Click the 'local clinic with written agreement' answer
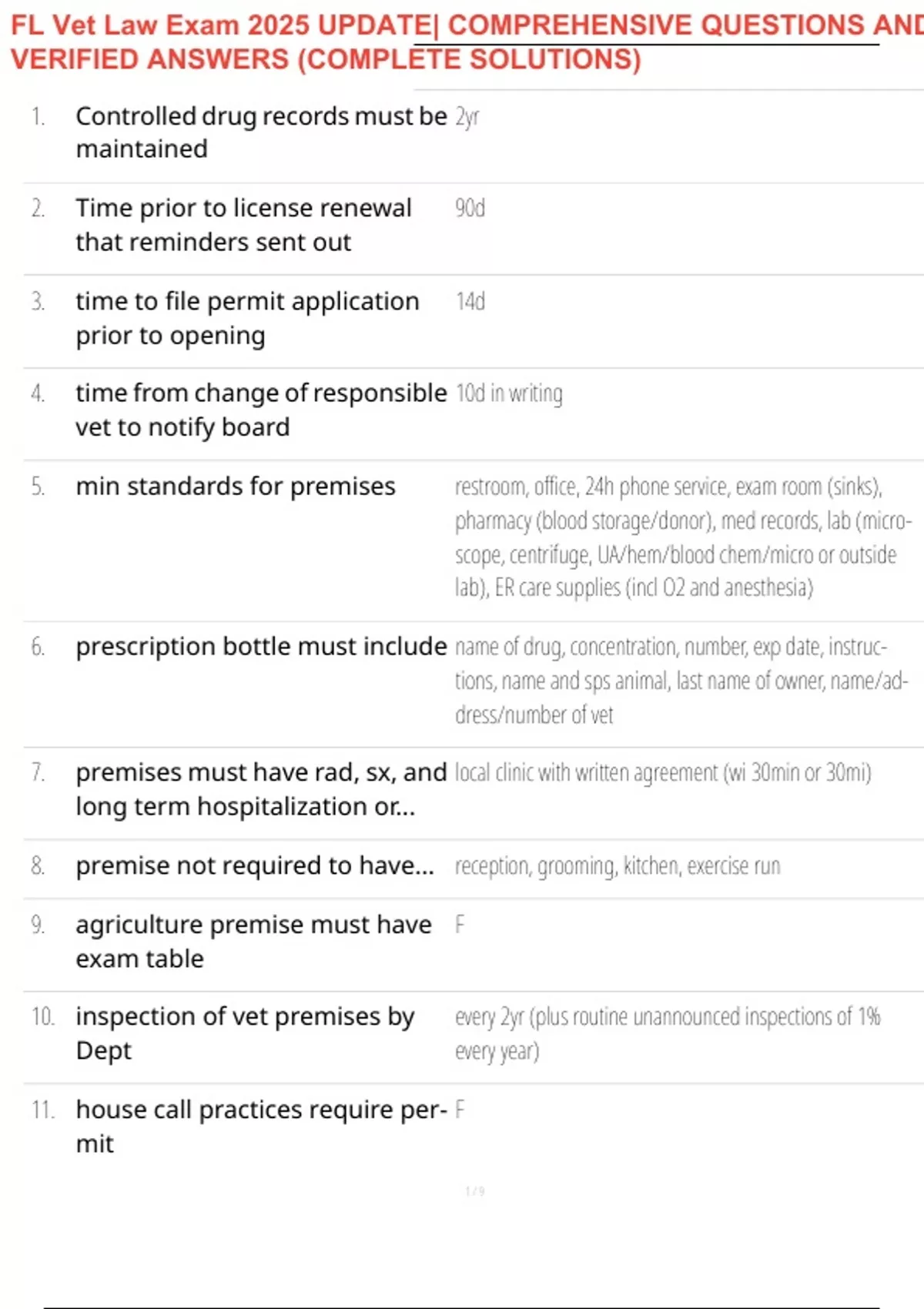 pyautogui.click(x=662, y=773)
